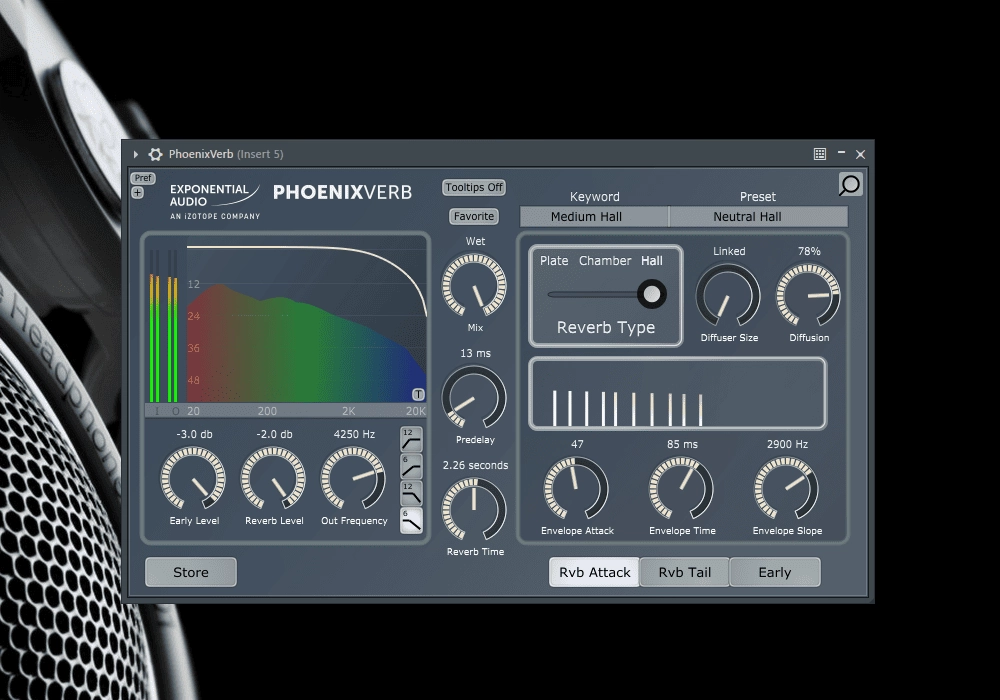The image size is (1000, 700).
Task: Click the 2900 Hz envelope slope value
Action: pyautogui.click(x=787, y=444)
